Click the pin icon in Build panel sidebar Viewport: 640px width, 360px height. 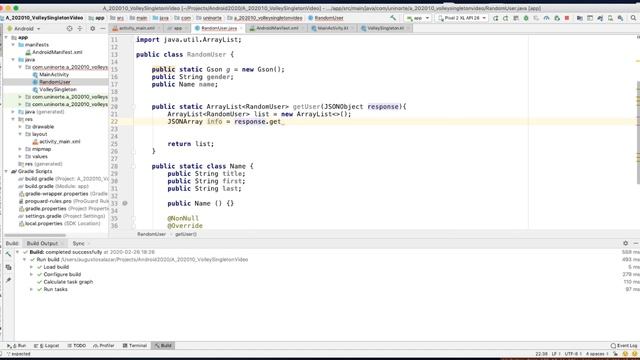pos(8,280)
